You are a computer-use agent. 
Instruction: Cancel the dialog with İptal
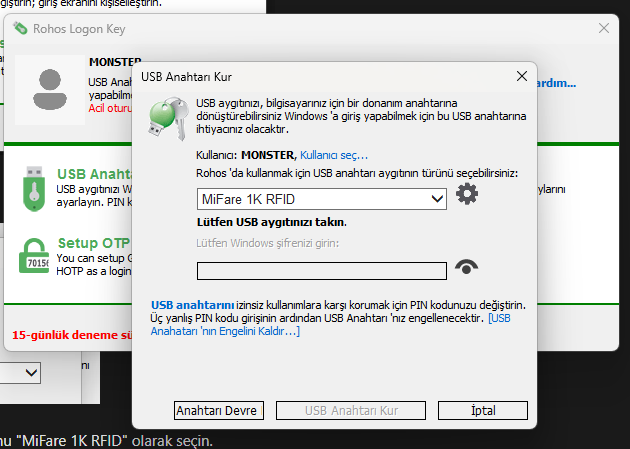tap(483, 410)
